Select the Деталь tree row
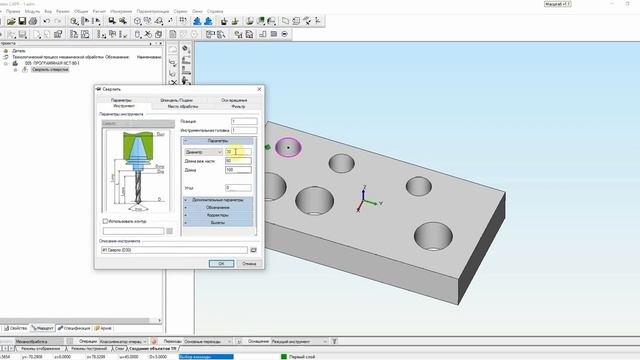The width and height of the screenshot is (640, 360). (19, 51)
